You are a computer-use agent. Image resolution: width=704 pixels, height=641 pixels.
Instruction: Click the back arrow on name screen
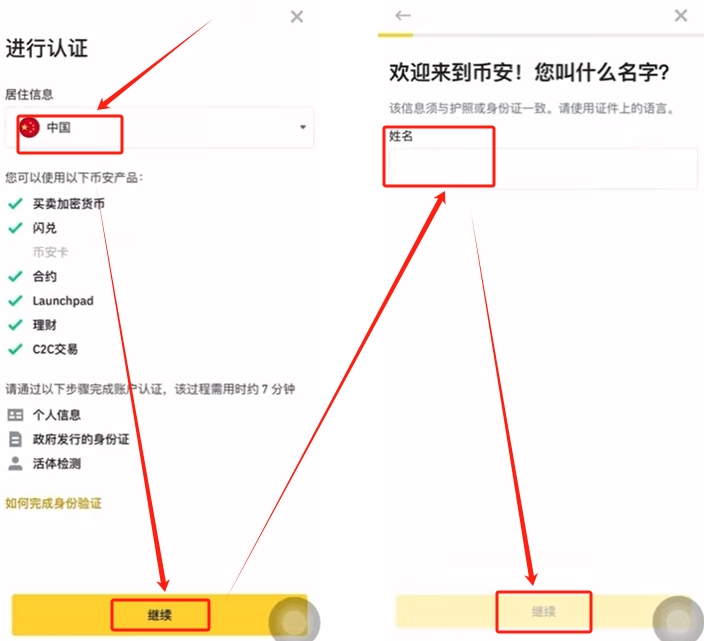pos(403,16)
